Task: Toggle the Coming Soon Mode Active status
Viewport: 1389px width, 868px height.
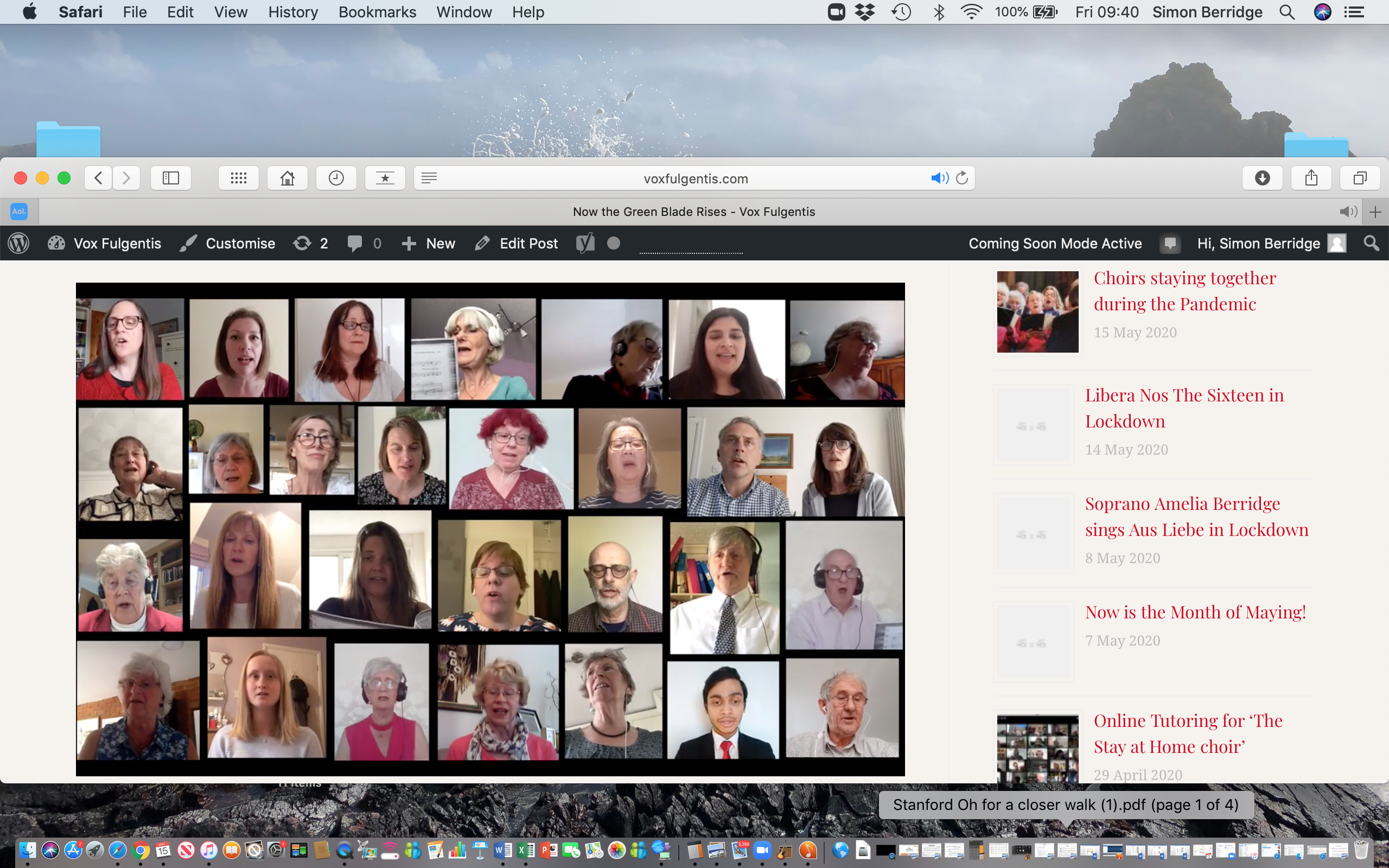Action: pos(1055,244)
